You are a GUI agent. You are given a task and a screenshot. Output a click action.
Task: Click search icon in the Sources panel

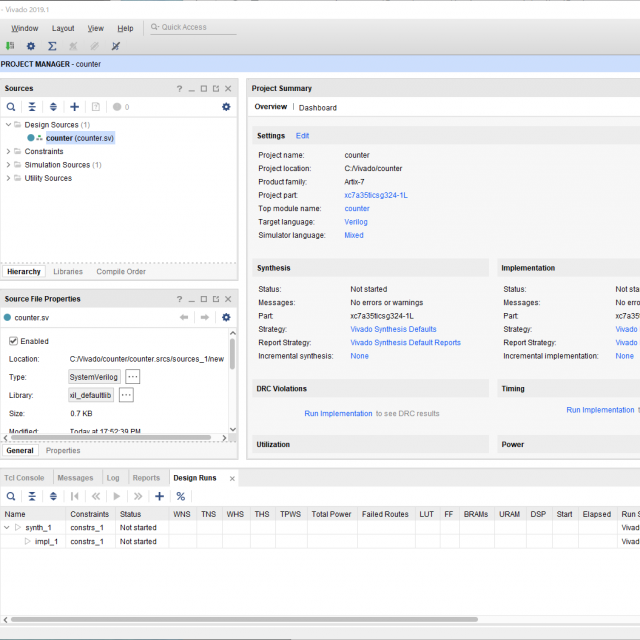click(11, 107)
